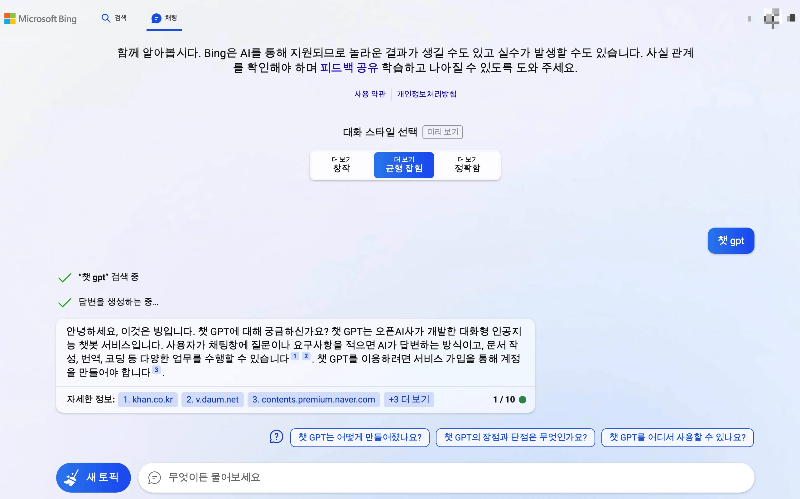Choose suggestion 챗 GPT를 어디서 사용할 수 있나요?
This screenshot has width=800, height=499.
[x=677, y=437]
